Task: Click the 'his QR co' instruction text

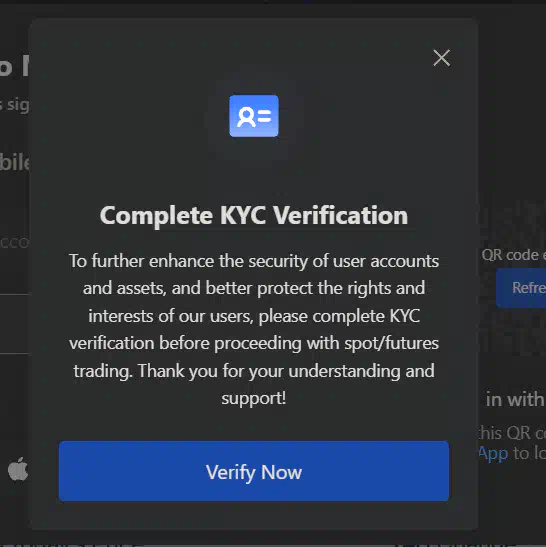Action: click(x=511, y=433)
